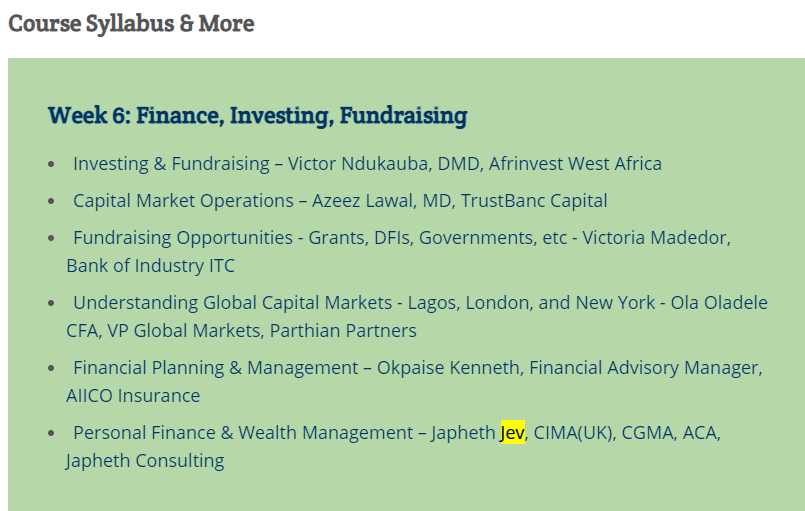Screen dimensions: 805x511
Task: Select the Bank of Industry ITC text
Action: 150,266
